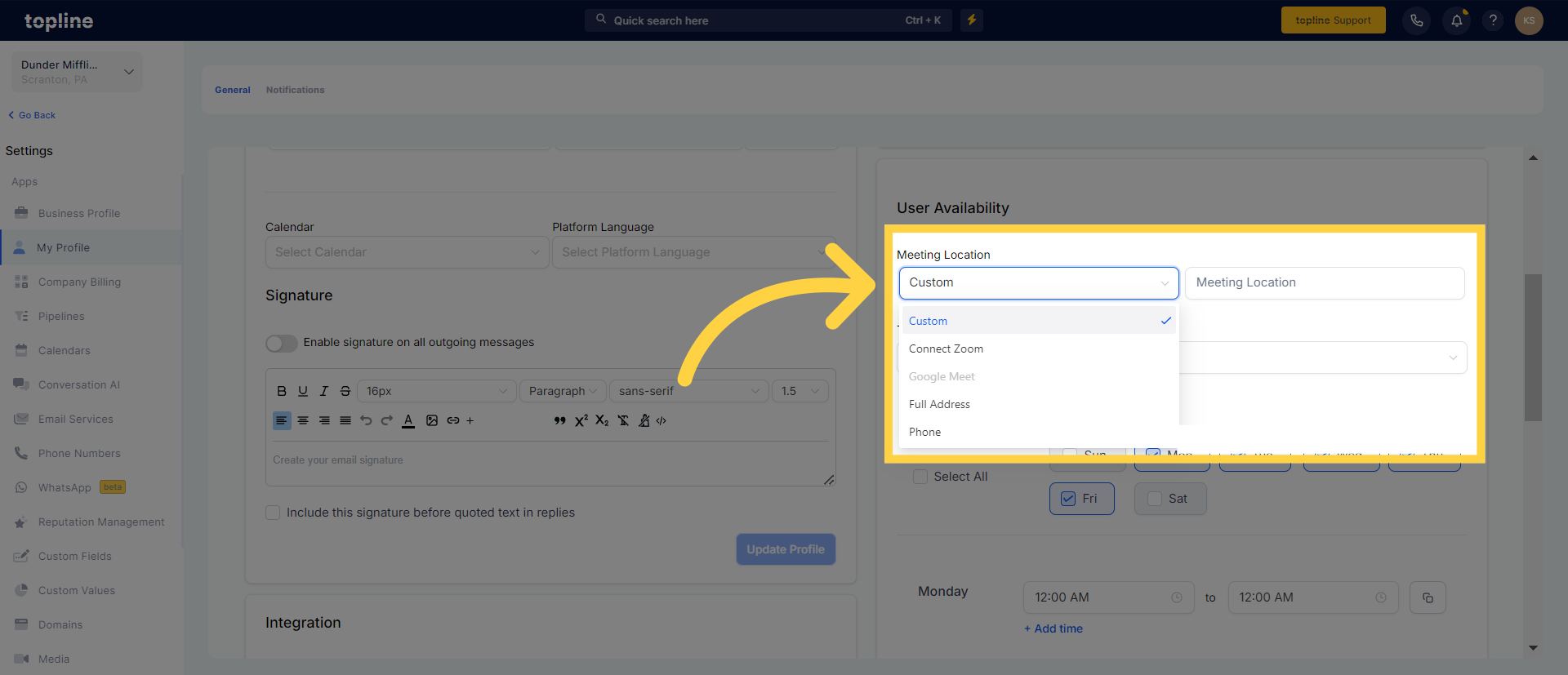Align signature text left
1568x675 pixels.
point(282,420)
